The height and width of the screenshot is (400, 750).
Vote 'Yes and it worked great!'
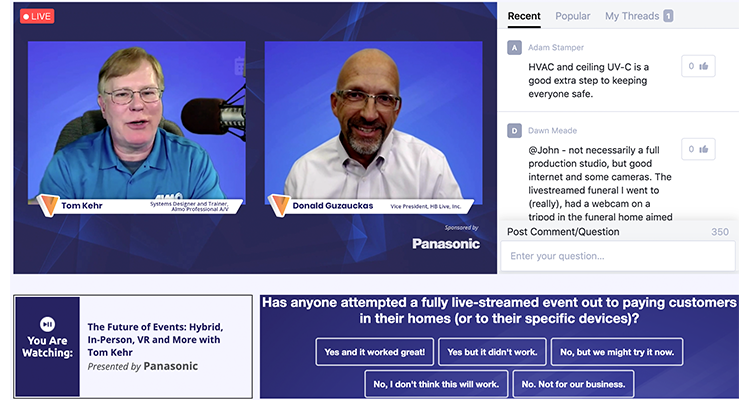click(x=375, y=351)
